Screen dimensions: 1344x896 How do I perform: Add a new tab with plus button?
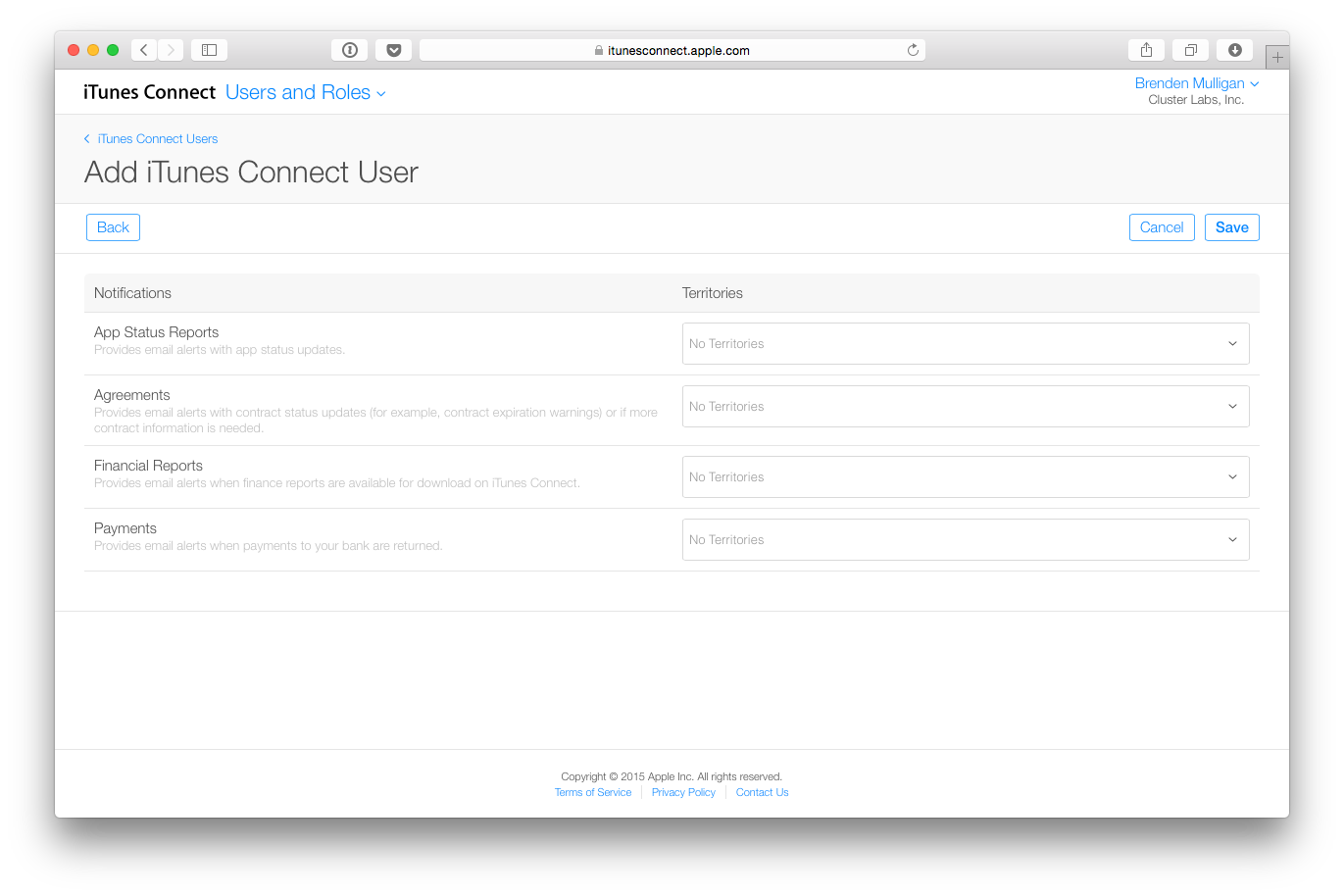[1277, 57]
